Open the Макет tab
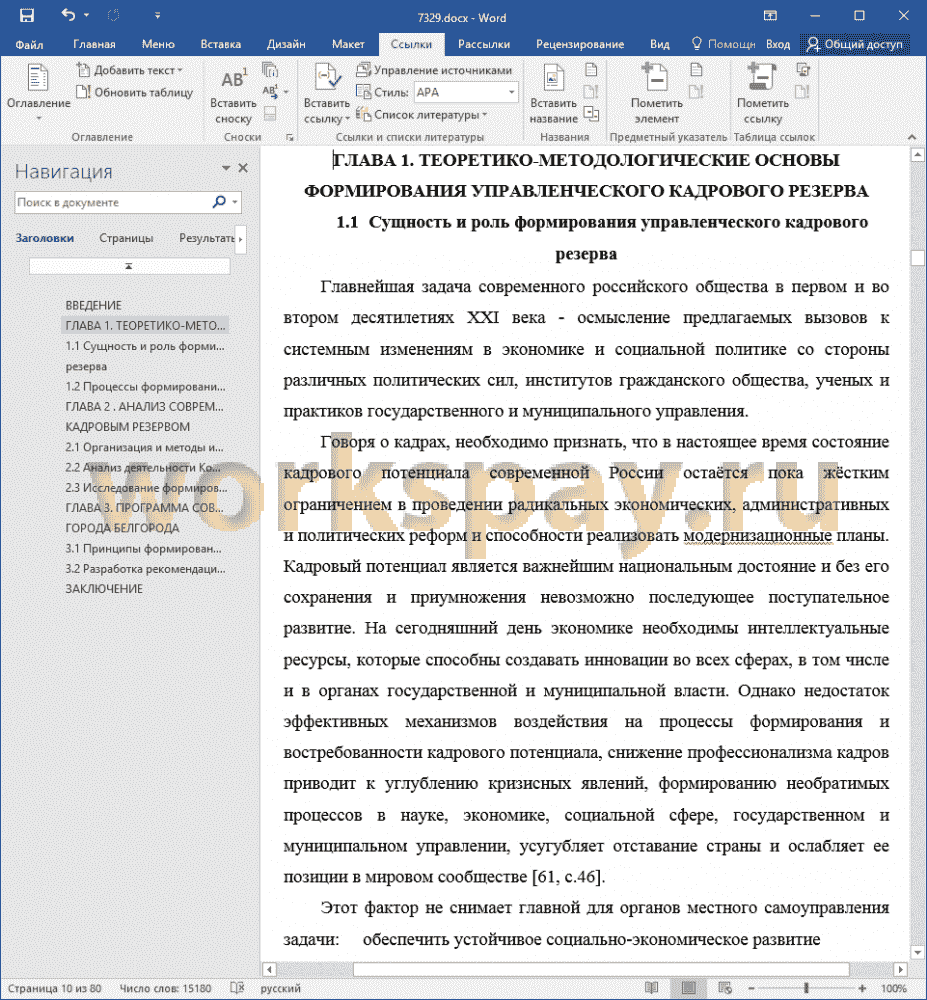Viewport: 927px width, 1000px height. 348,44
